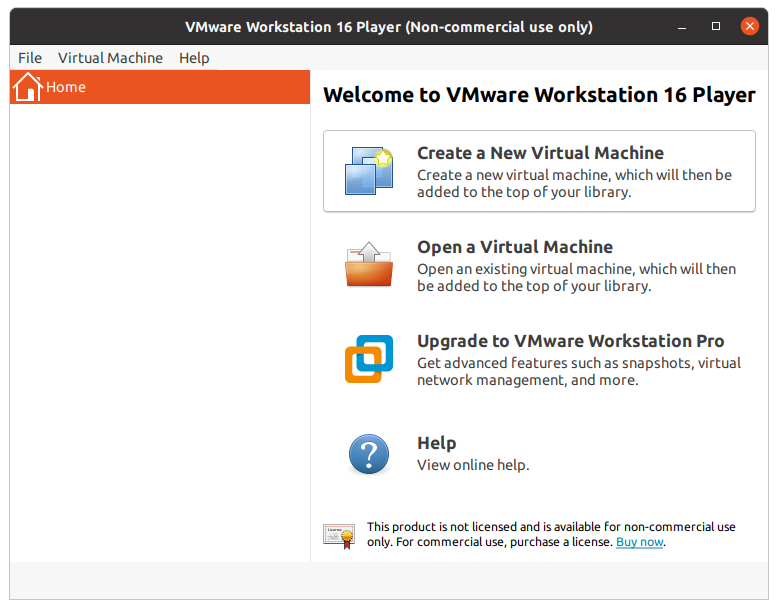Click the VMware Workstation Pro logo icon

point(369,359)
